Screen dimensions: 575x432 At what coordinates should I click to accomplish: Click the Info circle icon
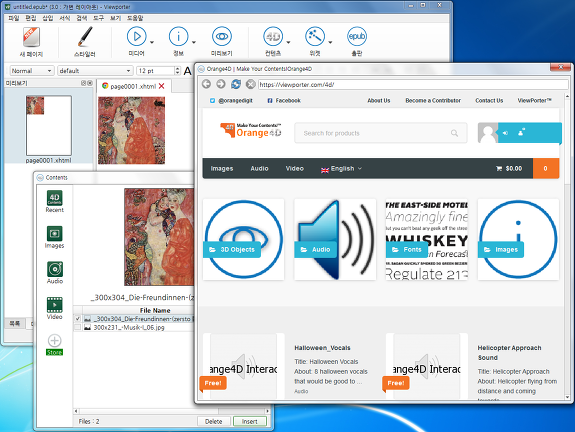(x=178, y=36)
